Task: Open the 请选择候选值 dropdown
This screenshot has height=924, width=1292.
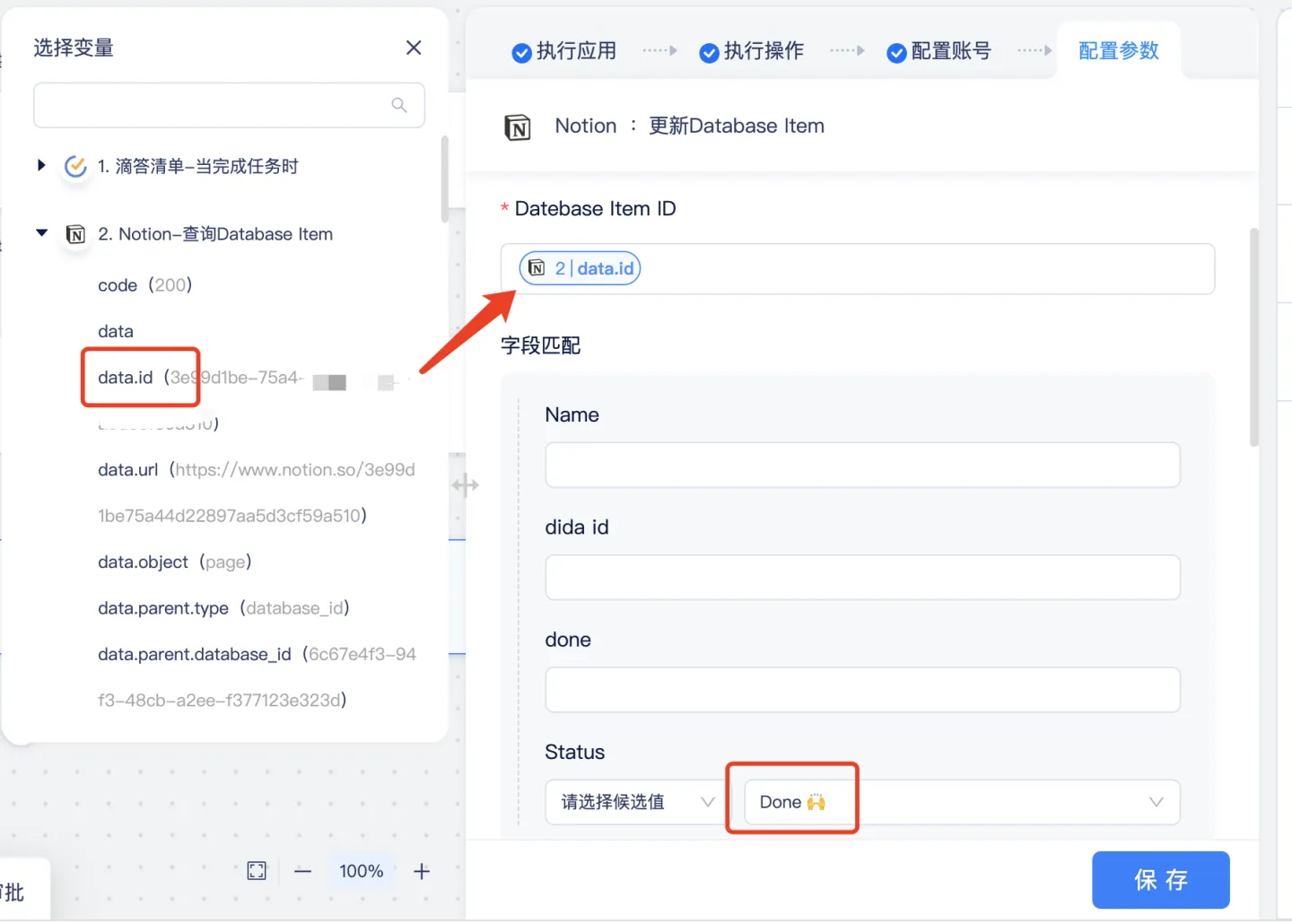Action: [x=639, y=802]
